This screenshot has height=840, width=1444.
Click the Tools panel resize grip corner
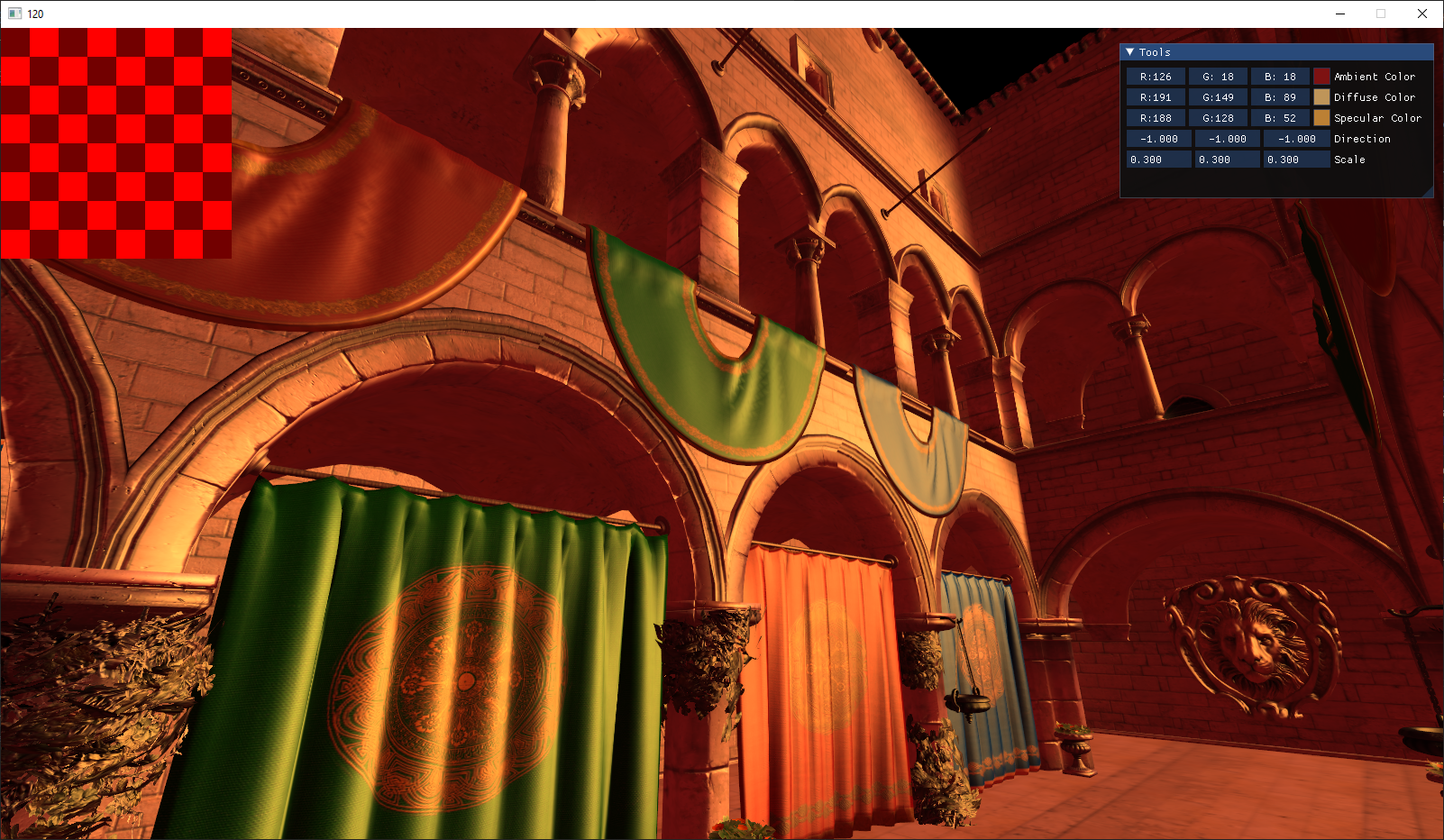coord(1429,193)
